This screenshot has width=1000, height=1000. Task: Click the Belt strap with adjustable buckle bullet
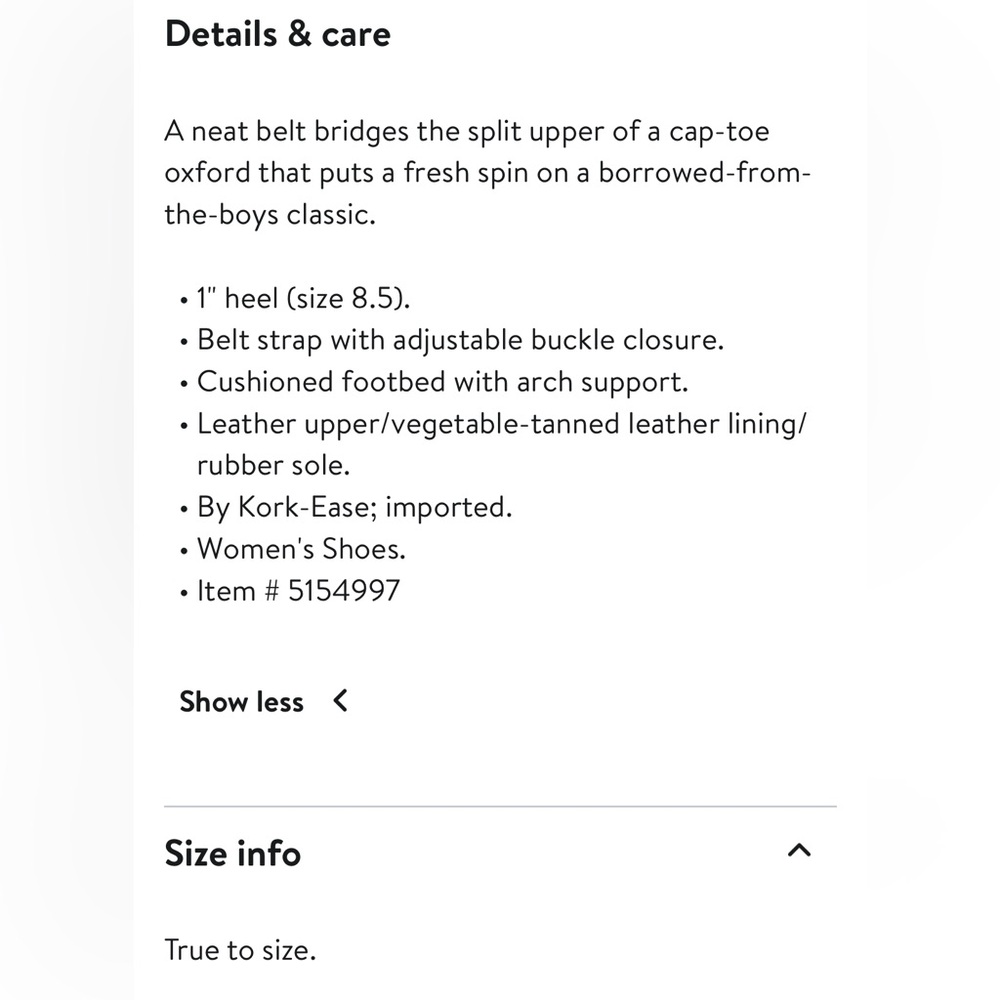(x=460, y=340)
